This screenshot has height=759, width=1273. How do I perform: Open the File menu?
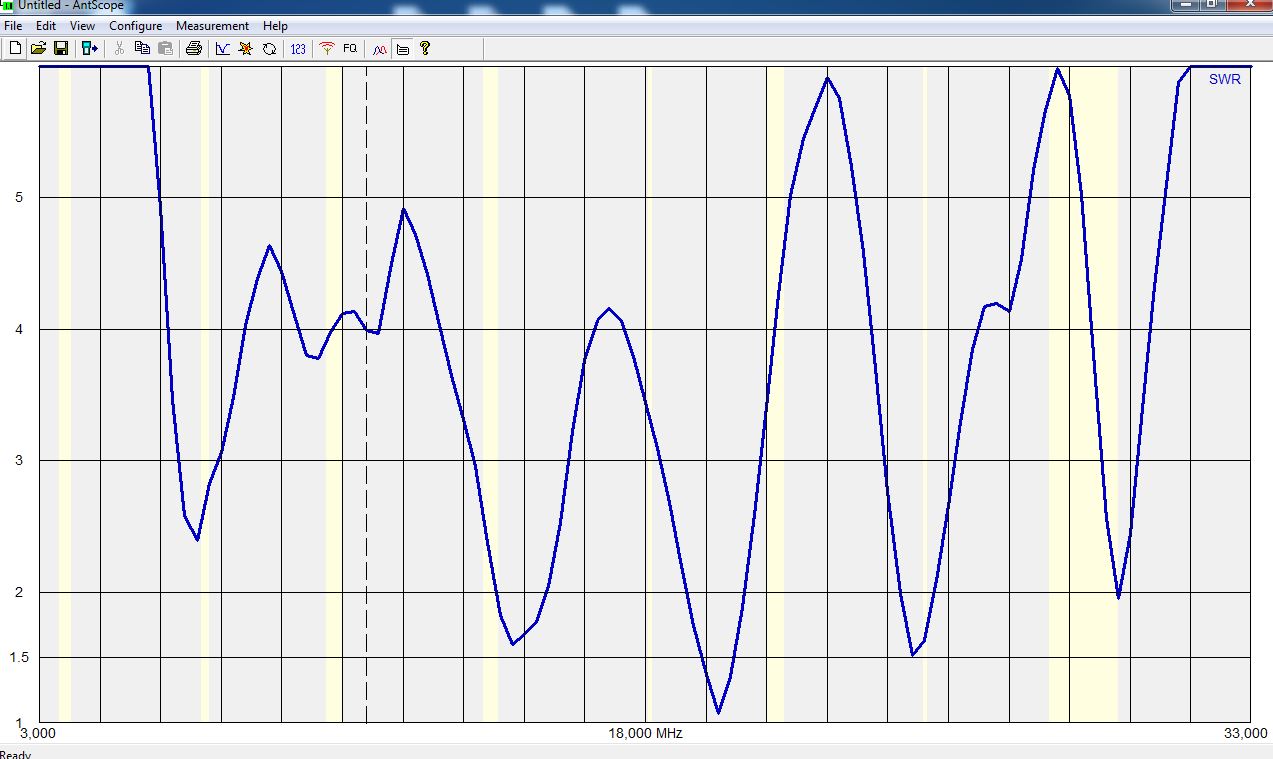tap(13, 26)
